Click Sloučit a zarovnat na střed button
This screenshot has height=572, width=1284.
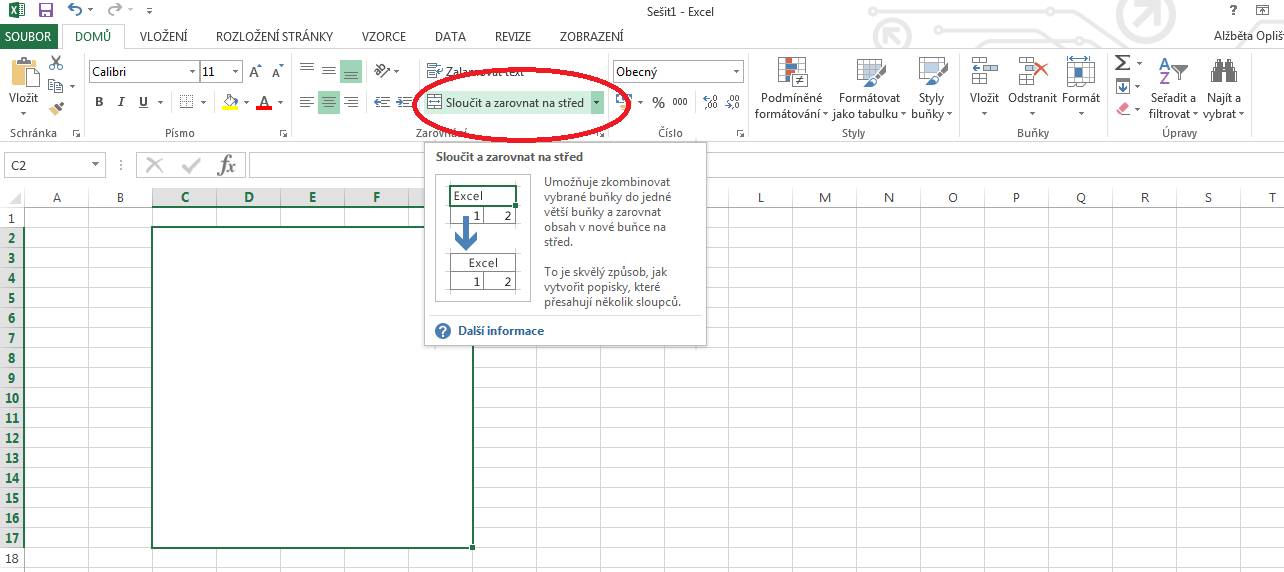506,102
